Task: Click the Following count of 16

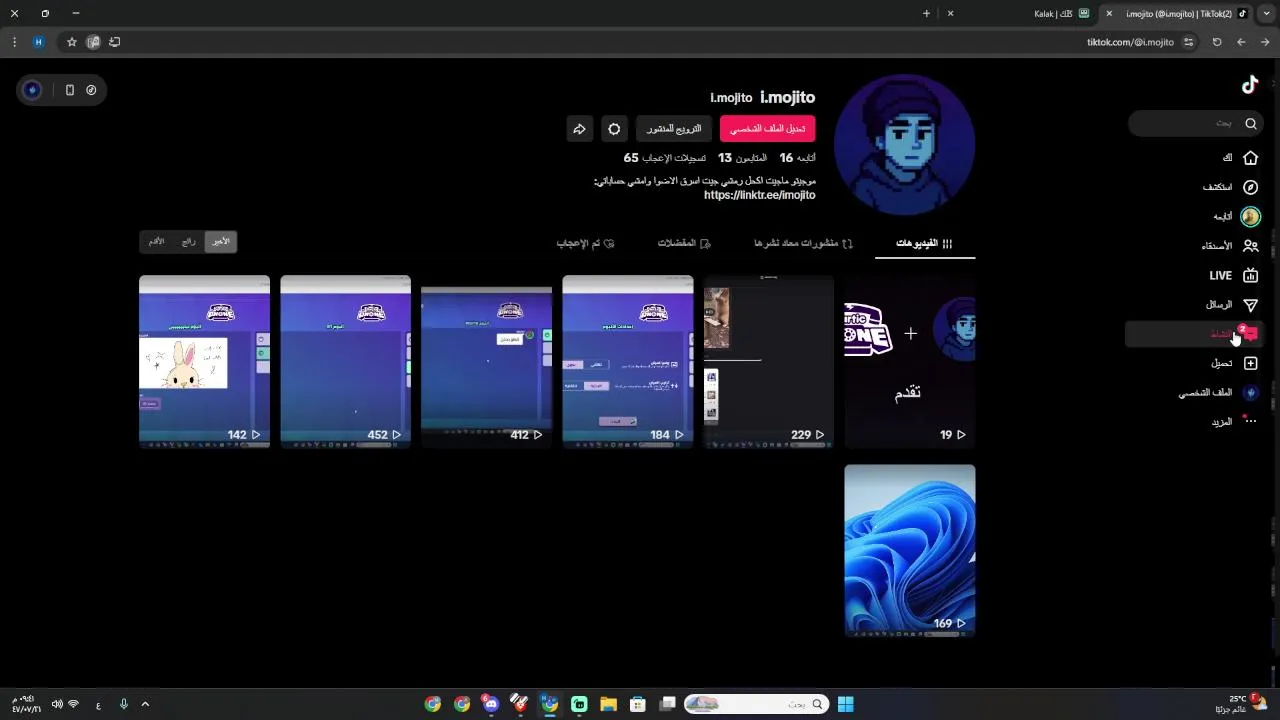Action: pos(798,158)
